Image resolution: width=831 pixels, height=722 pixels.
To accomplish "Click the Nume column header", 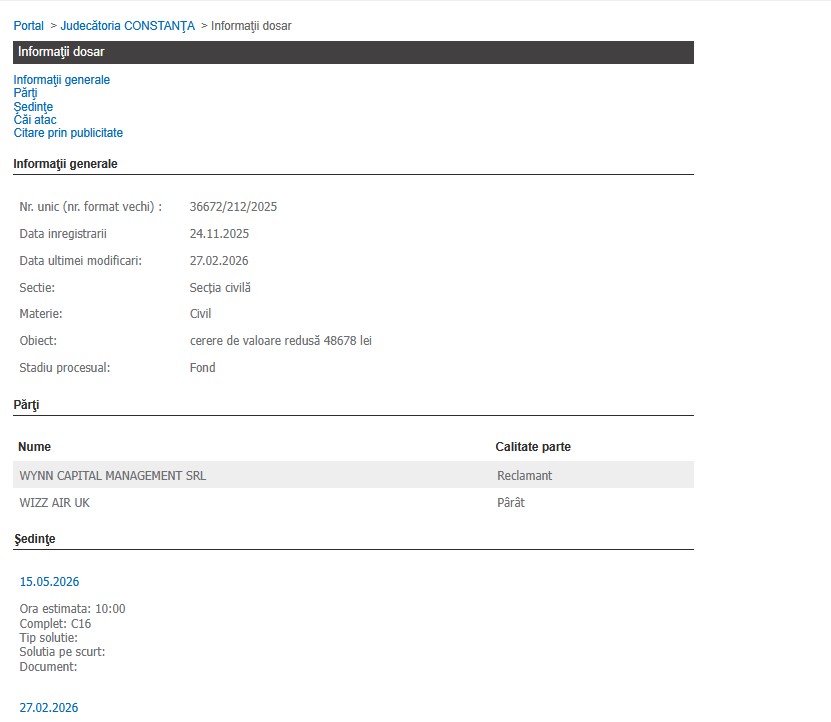I will point(34,447).
